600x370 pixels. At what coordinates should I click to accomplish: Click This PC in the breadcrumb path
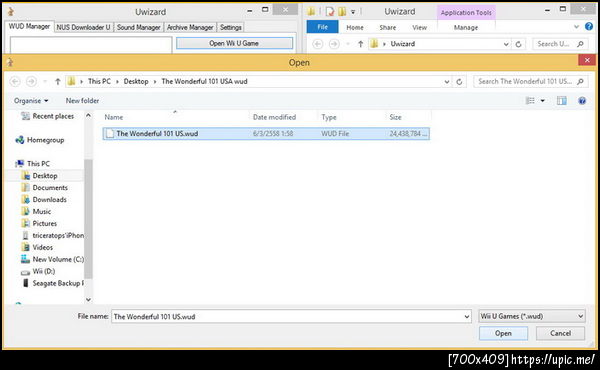coord(99,81)
